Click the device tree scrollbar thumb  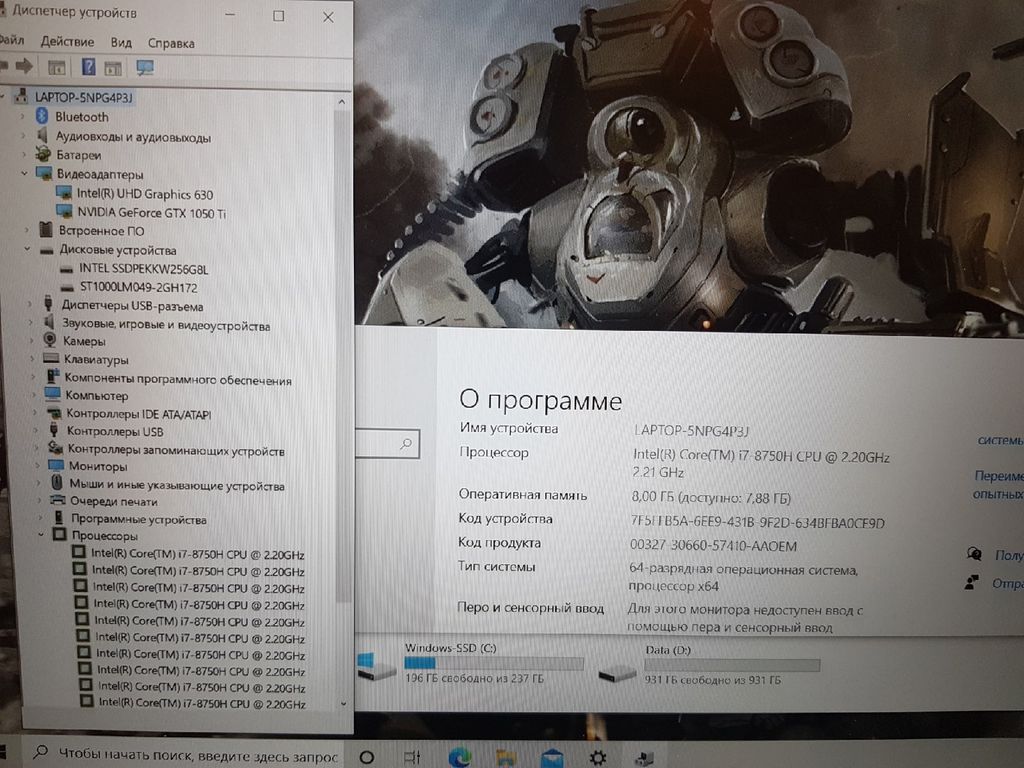tap(343, 356)
